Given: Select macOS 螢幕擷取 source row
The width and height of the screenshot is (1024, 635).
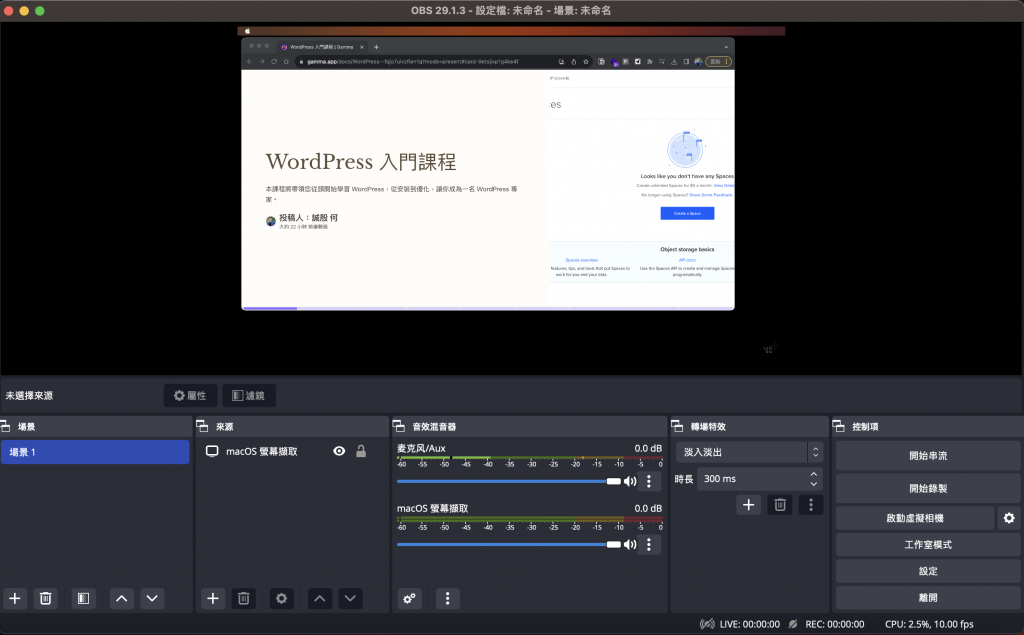Looking at the screenshot, I should coord(292,451).
